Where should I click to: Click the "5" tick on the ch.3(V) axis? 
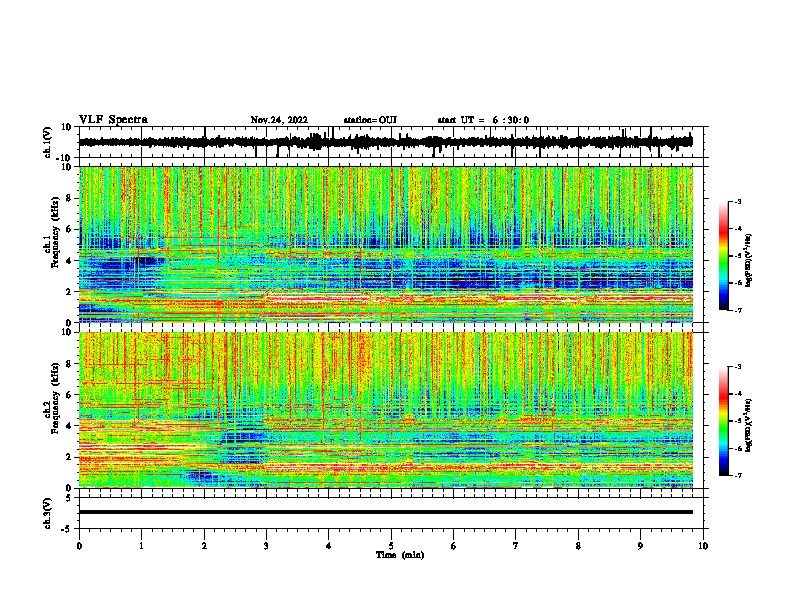70,498
